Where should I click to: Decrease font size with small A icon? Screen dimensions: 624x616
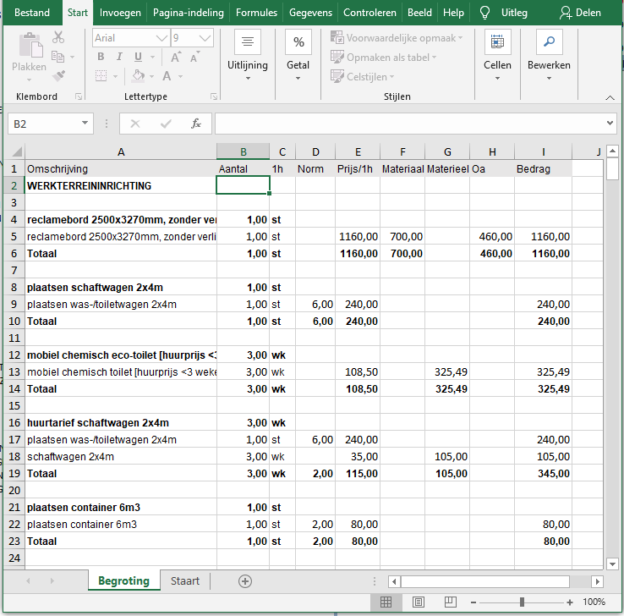pos(195,57)
